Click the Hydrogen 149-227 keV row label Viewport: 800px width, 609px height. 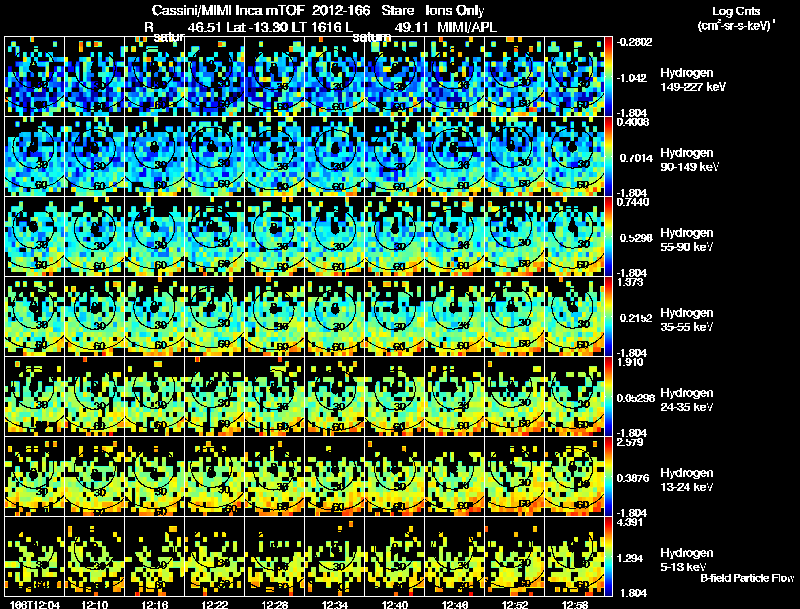[x=692, y=80]
